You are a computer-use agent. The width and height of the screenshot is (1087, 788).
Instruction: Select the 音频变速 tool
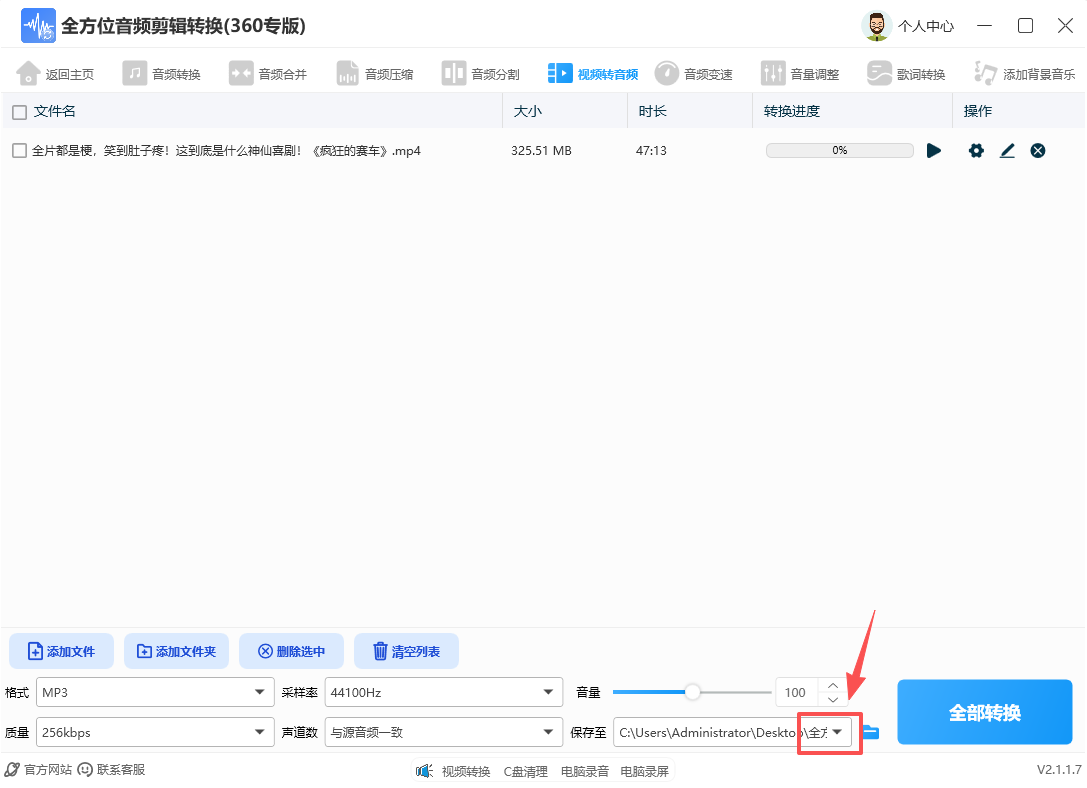point(692,72)
